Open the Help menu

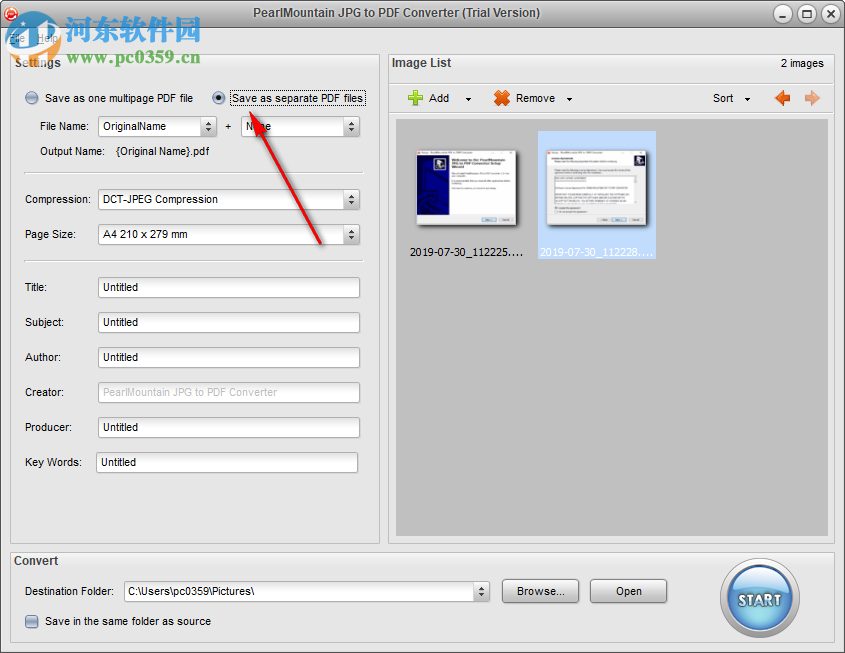click(x=47, y=38)
